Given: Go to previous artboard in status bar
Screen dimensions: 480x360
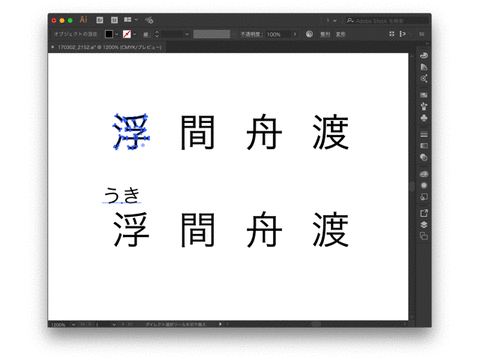Looking at the screenshot, I should pos(90,324).
